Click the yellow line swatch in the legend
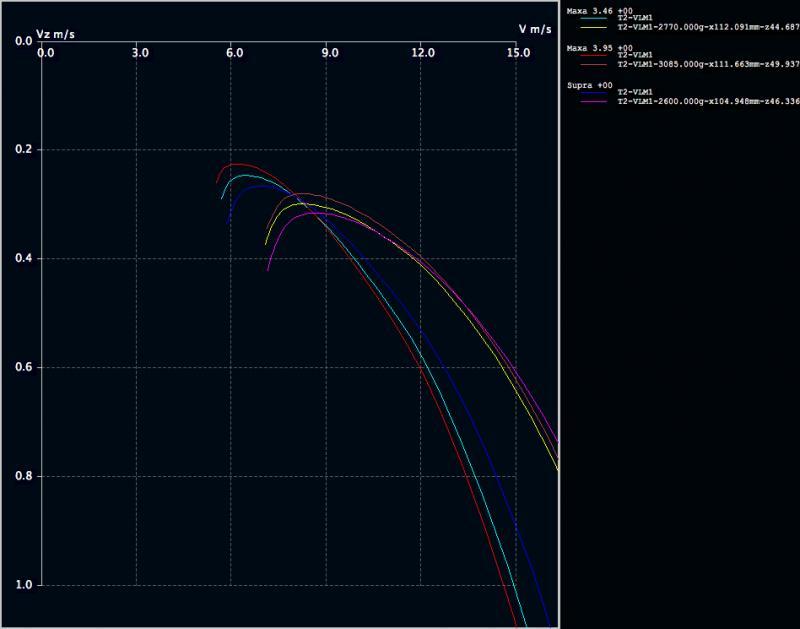The width and height of the screenshot is (800, 629). click(x=591, y=26)
